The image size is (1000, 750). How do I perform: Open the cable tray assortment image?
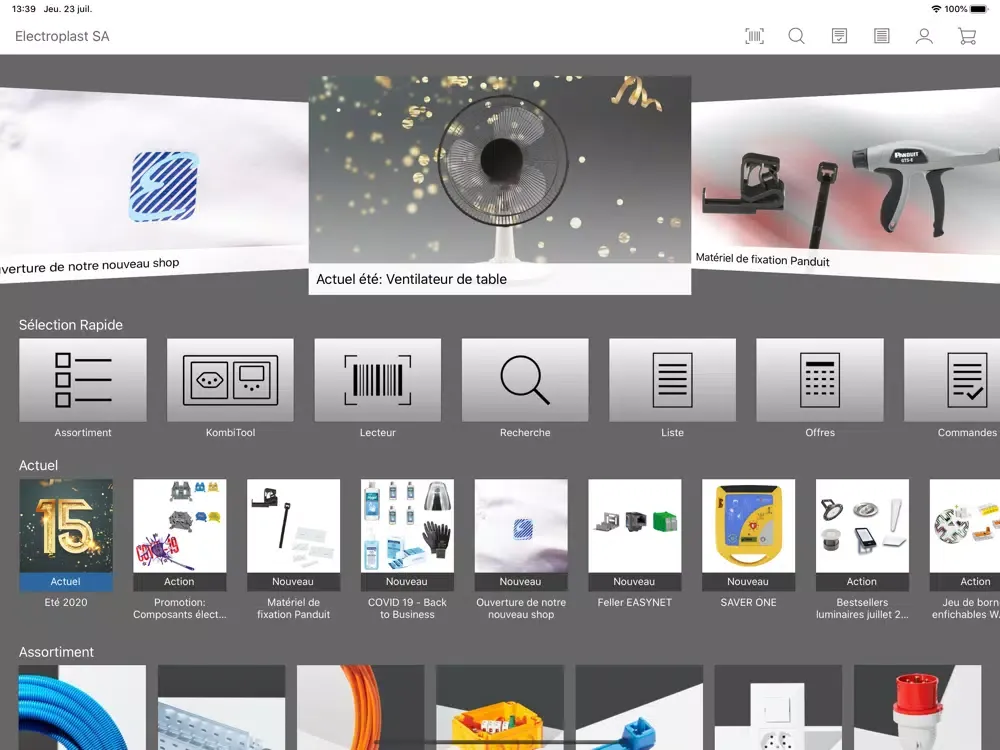pyautogui.click(x=221, y=707)
